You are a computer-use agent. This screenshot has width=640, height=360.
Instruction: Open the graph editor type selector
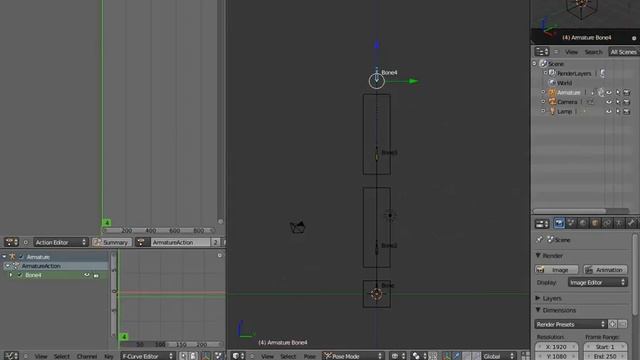click(x=11, y=356)
